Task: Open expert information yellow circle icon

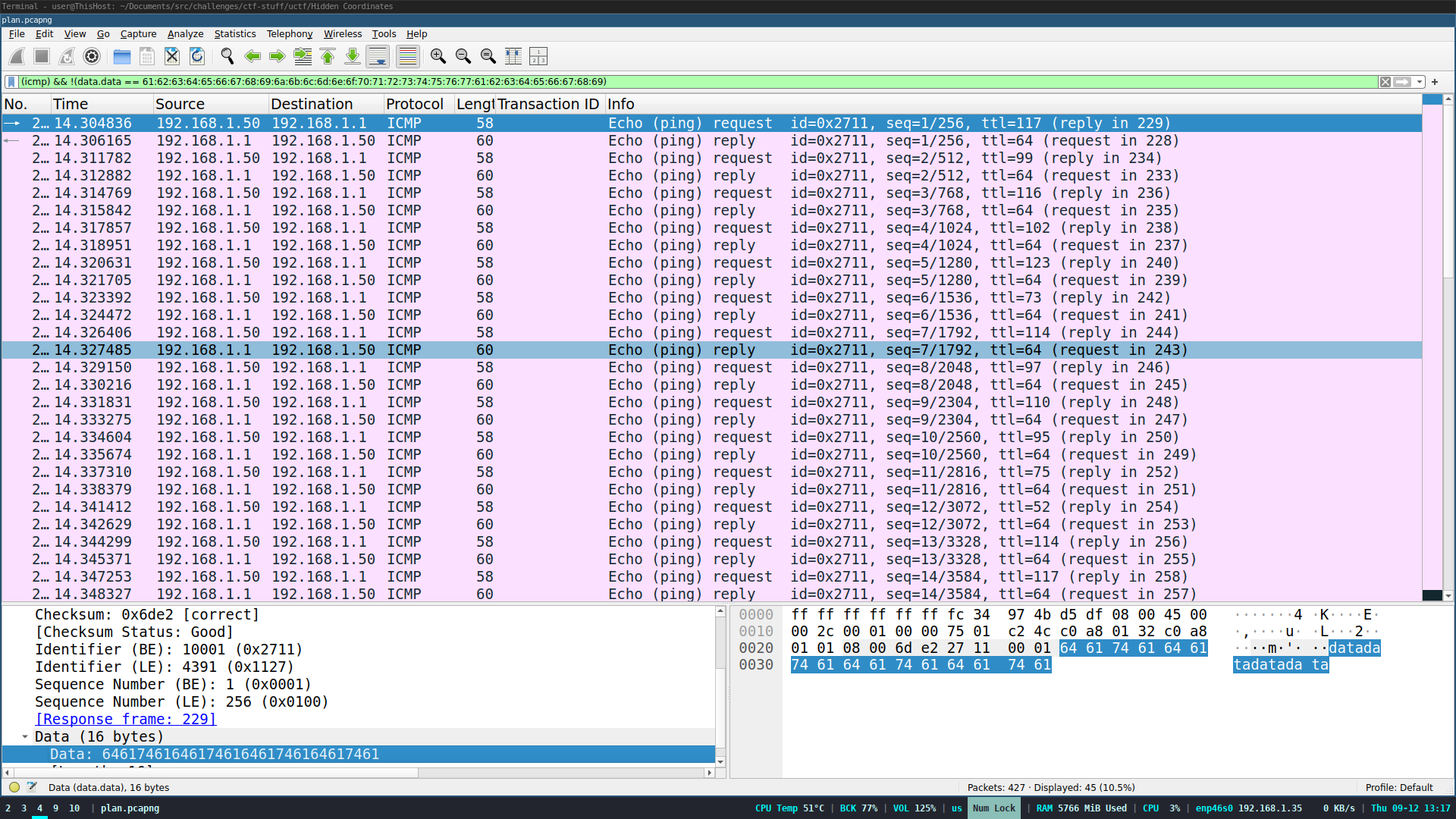Action: (x=14, y=787)
